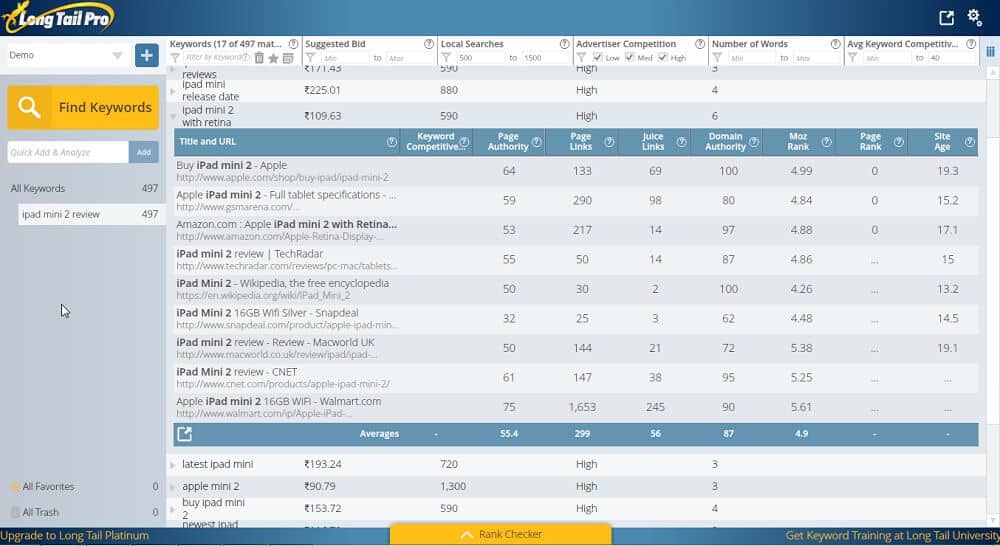Image resolution: width=1000 pixels, height=546 pixels.
Task: Click the Add button next to quick add
Action: (x=143, y=152)
